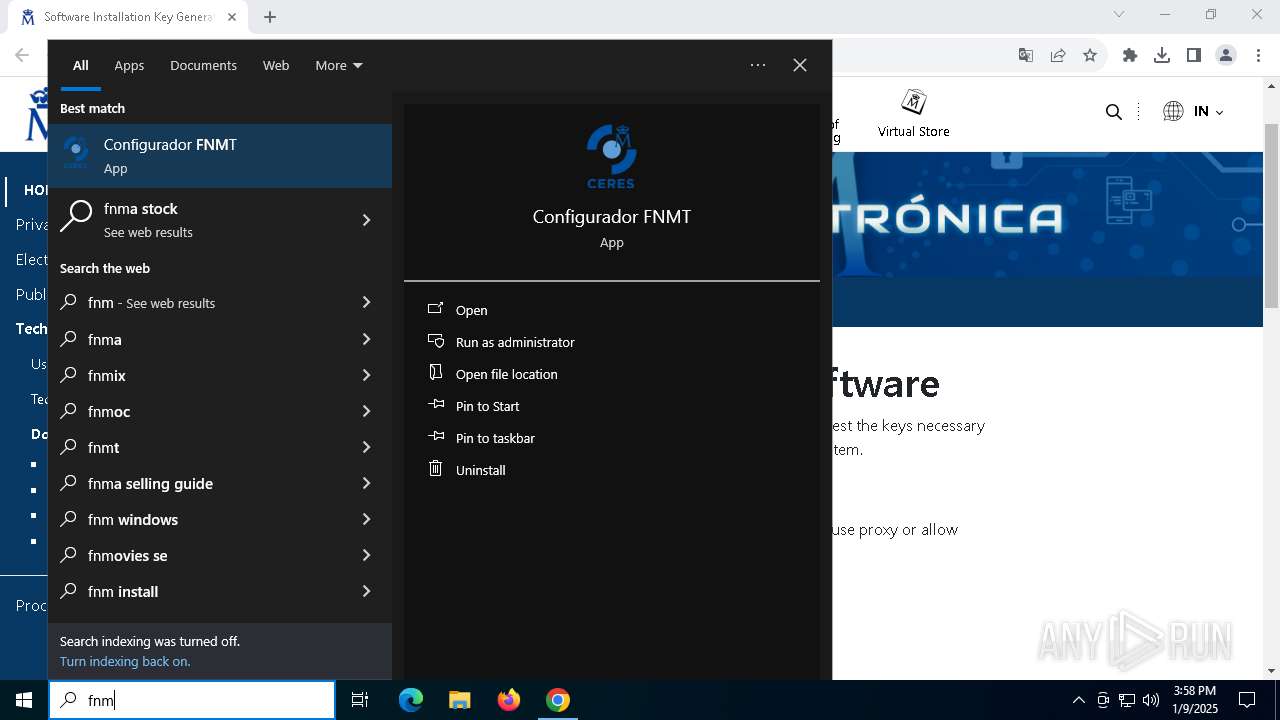Image resolution: width=1280 pixels, height=720 pixels.
Task: Toggle Chrome side panel icon
Action: (1193, 55)
